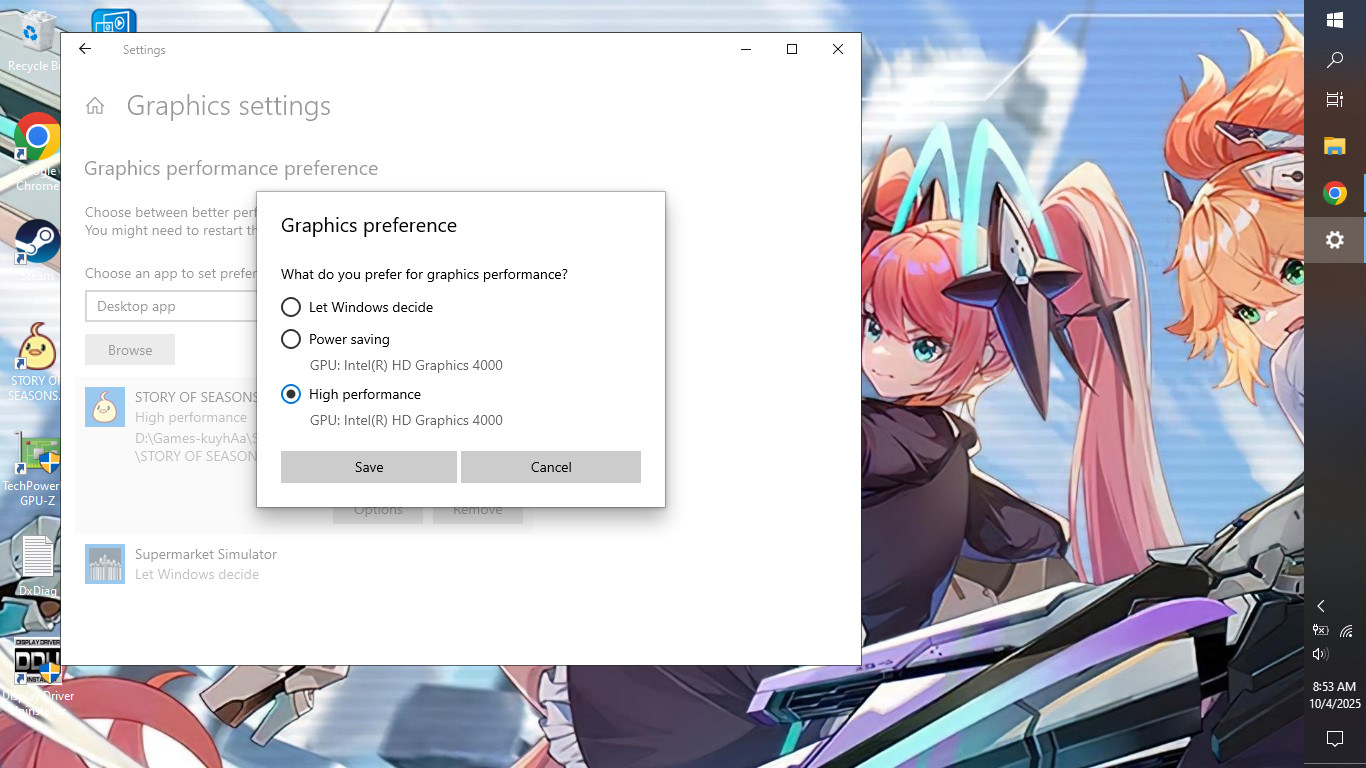The image size is (1366, 768).
Task: Save the graphics preference
Action: (x=369, y=467)
